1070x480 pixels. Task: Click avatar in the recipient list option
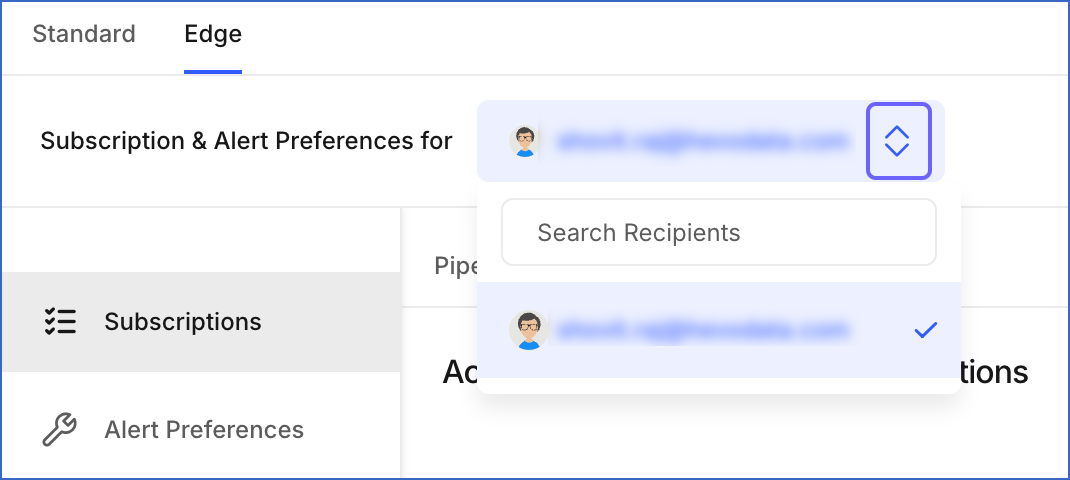528,330
